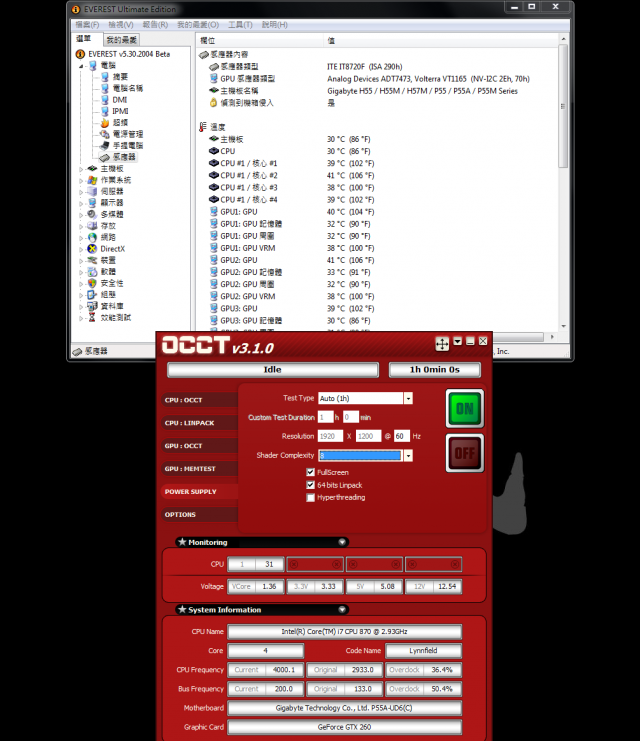Image resolution: width=640 pixels, height=742 pixels.
Task: Open the 工具(T) menu
Action: point(240,25)
